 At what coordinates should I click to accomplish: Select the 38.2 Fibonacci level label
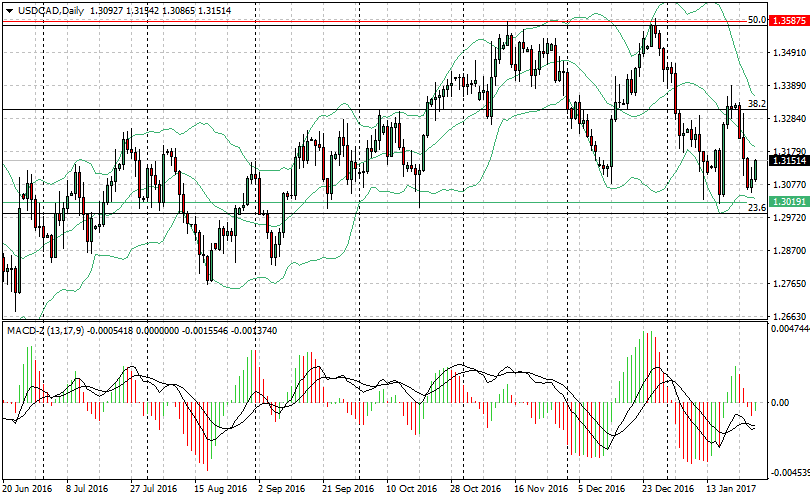click(x=757, y=104)
